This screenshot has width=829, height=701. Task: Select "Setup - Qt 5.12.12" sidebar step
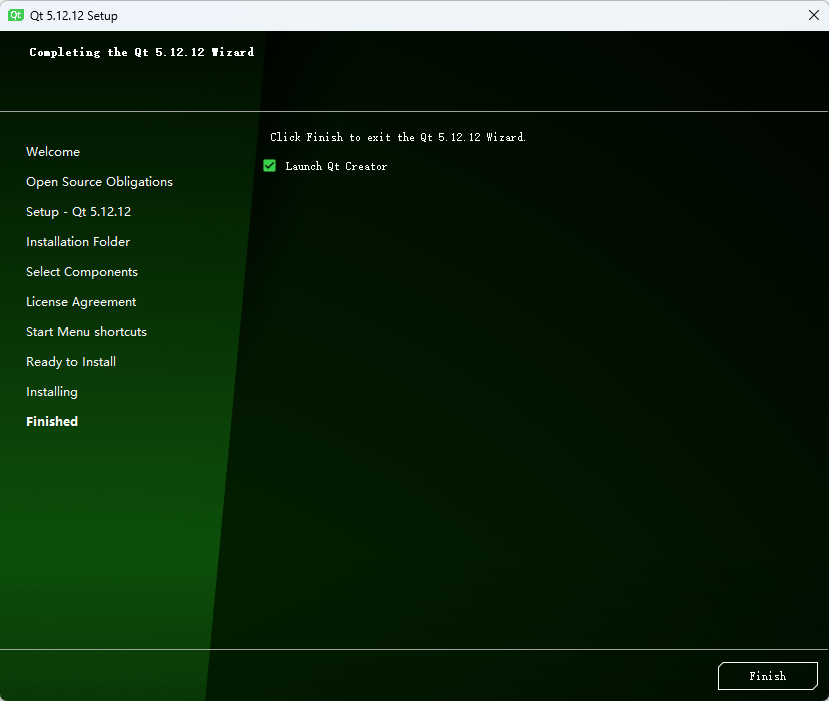click(x=78, y=212)
